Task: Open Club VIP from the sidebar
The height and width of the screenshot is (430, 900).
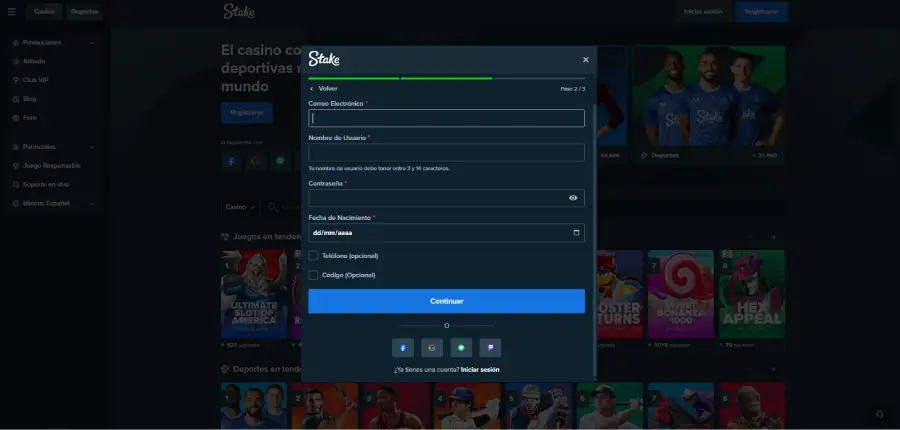Action: (x=36, y=80)
